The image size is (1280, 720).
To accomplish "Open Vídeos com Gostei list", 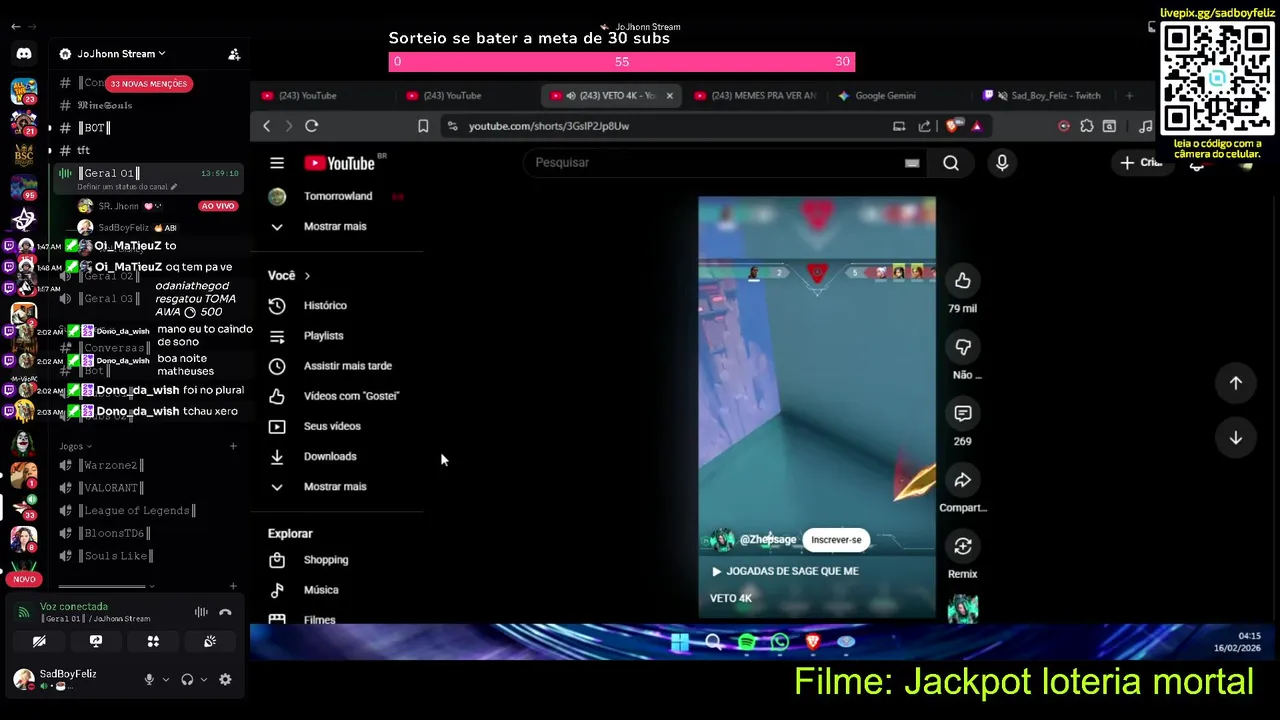I will point(351,396).
